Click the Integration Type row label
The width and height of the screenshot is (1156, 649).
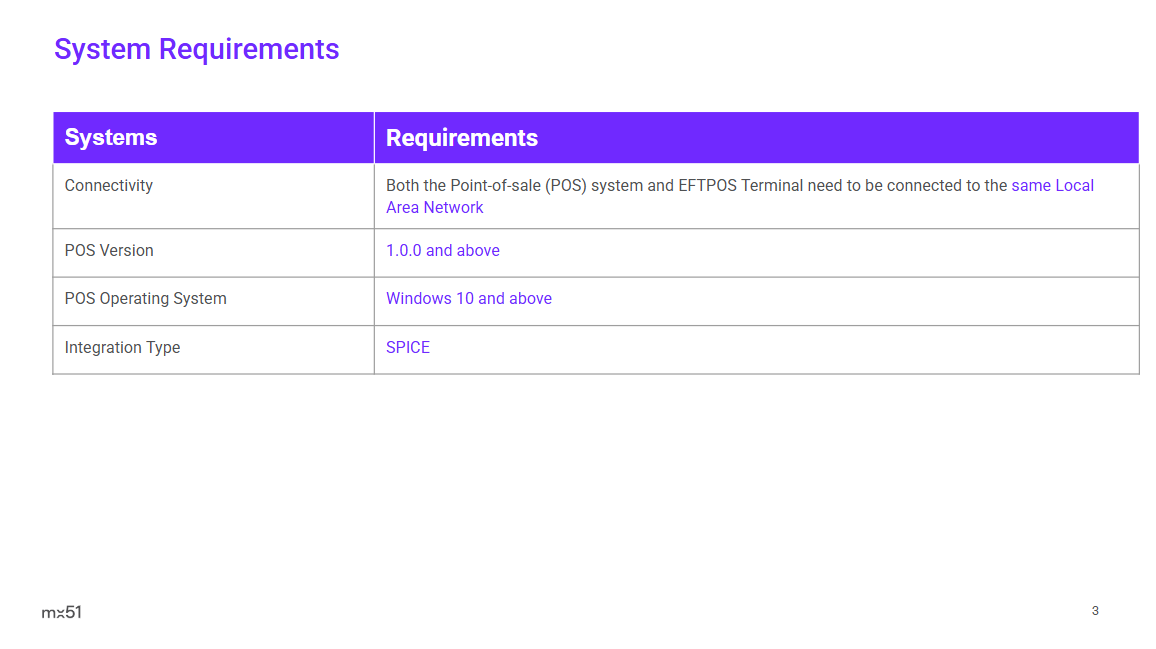tap(122, 348)
